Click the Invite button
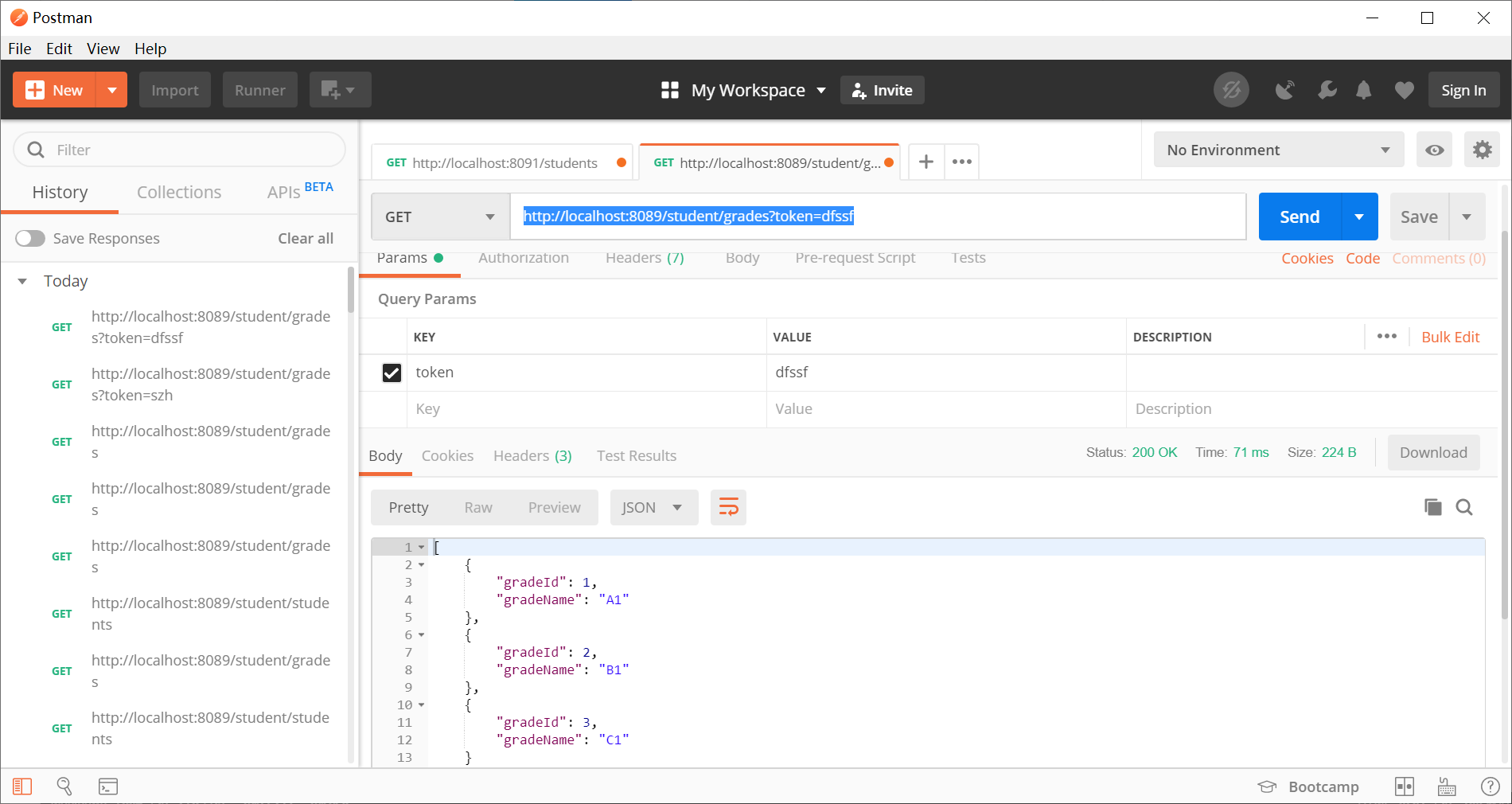Screen dimensions: 1512x804 click(x=883, y=90)
